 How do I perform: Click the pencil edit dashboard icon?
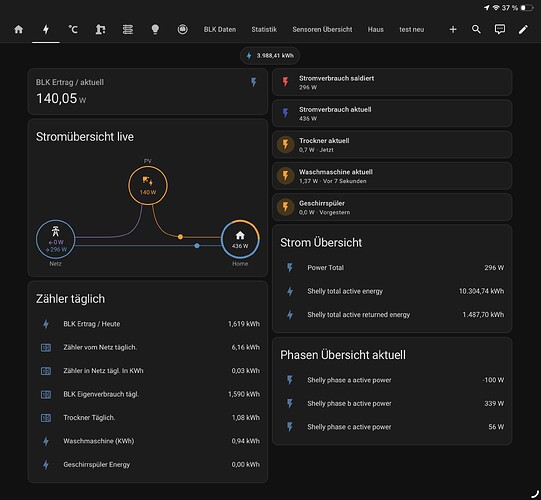click(523, 29)
